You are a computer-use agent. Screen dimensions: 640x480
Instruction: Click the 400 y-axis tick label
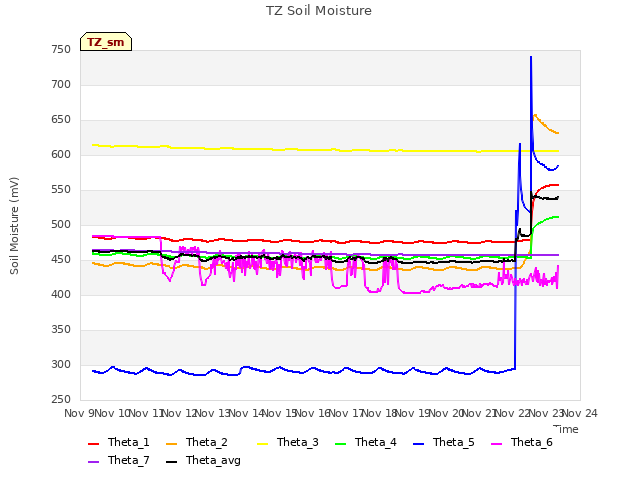61,294
